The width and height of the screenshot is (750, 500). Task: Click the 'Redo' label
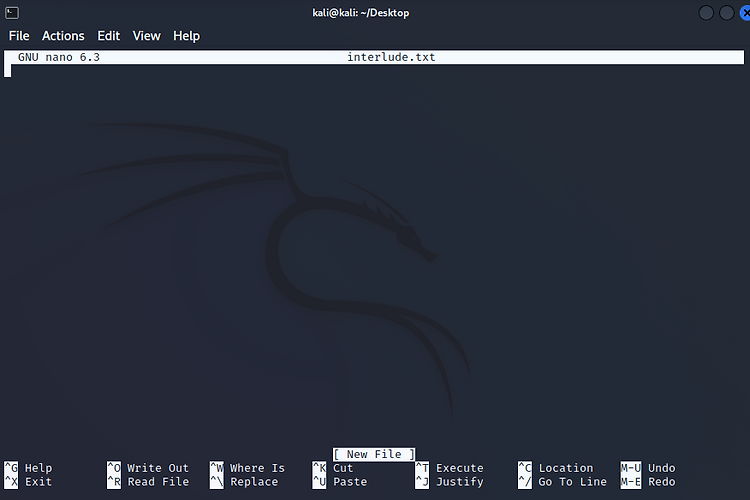pos(662,482)
